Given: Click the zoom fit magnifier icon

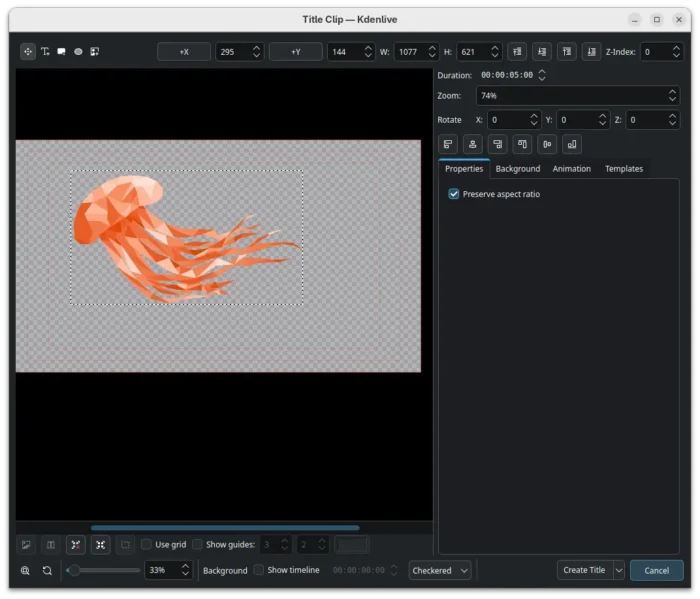Looking at the screenshot, I should (x=26, y=570).
